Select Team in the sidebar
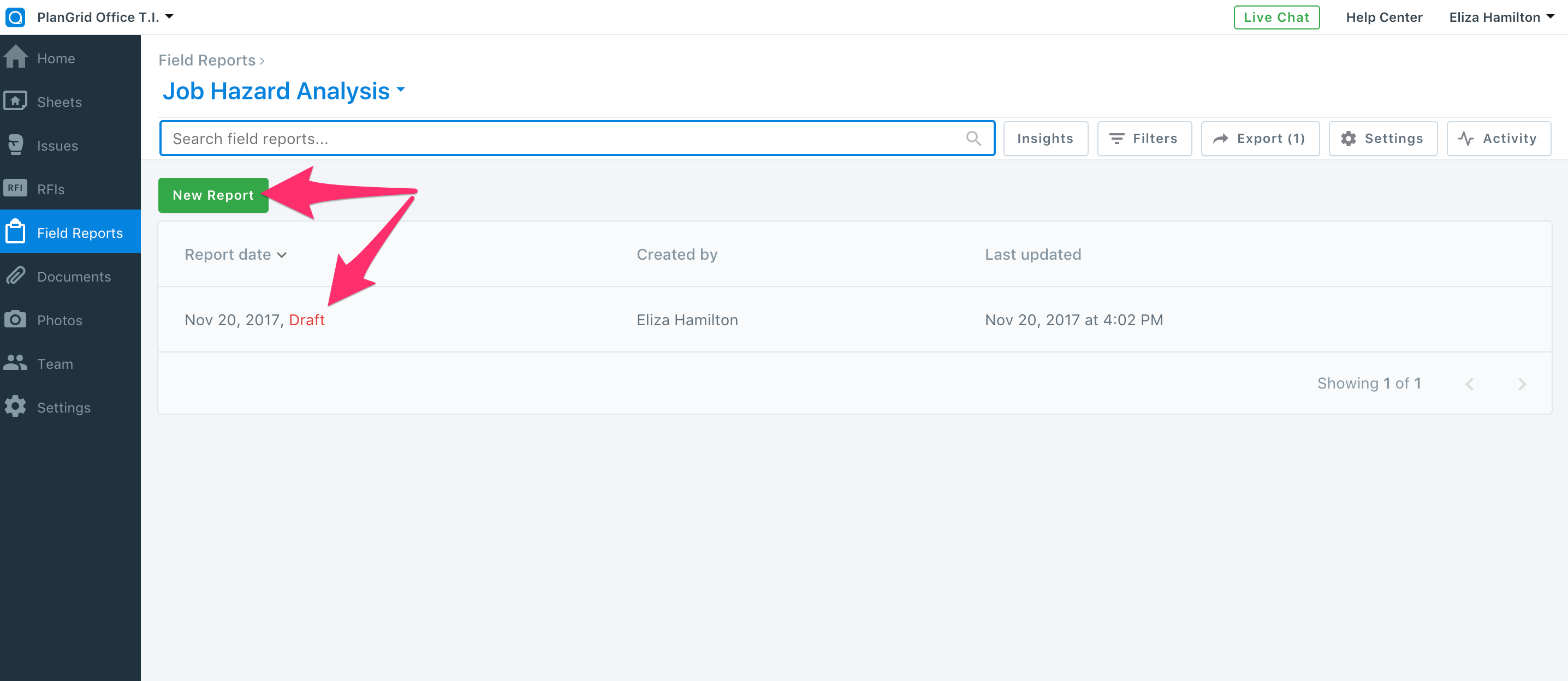1568x681 pixels. 70,363
